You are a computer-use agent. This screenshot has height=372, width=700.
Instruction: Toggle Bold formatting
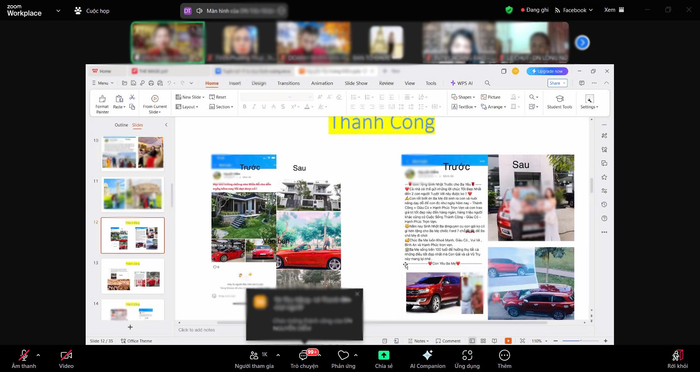pos(244,107)
